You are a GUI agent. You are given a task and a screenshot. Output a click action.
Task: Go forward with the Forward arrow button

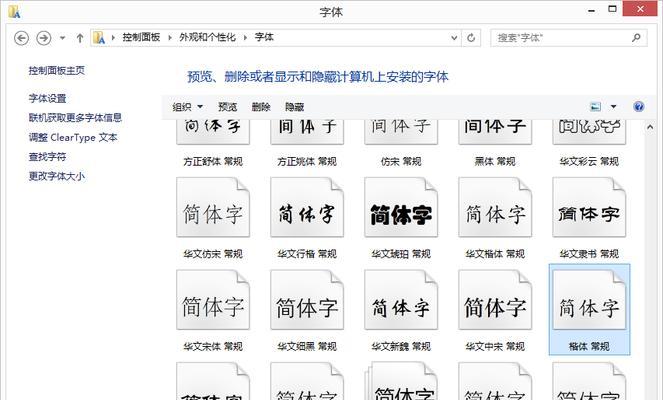(x=44, y=38)
